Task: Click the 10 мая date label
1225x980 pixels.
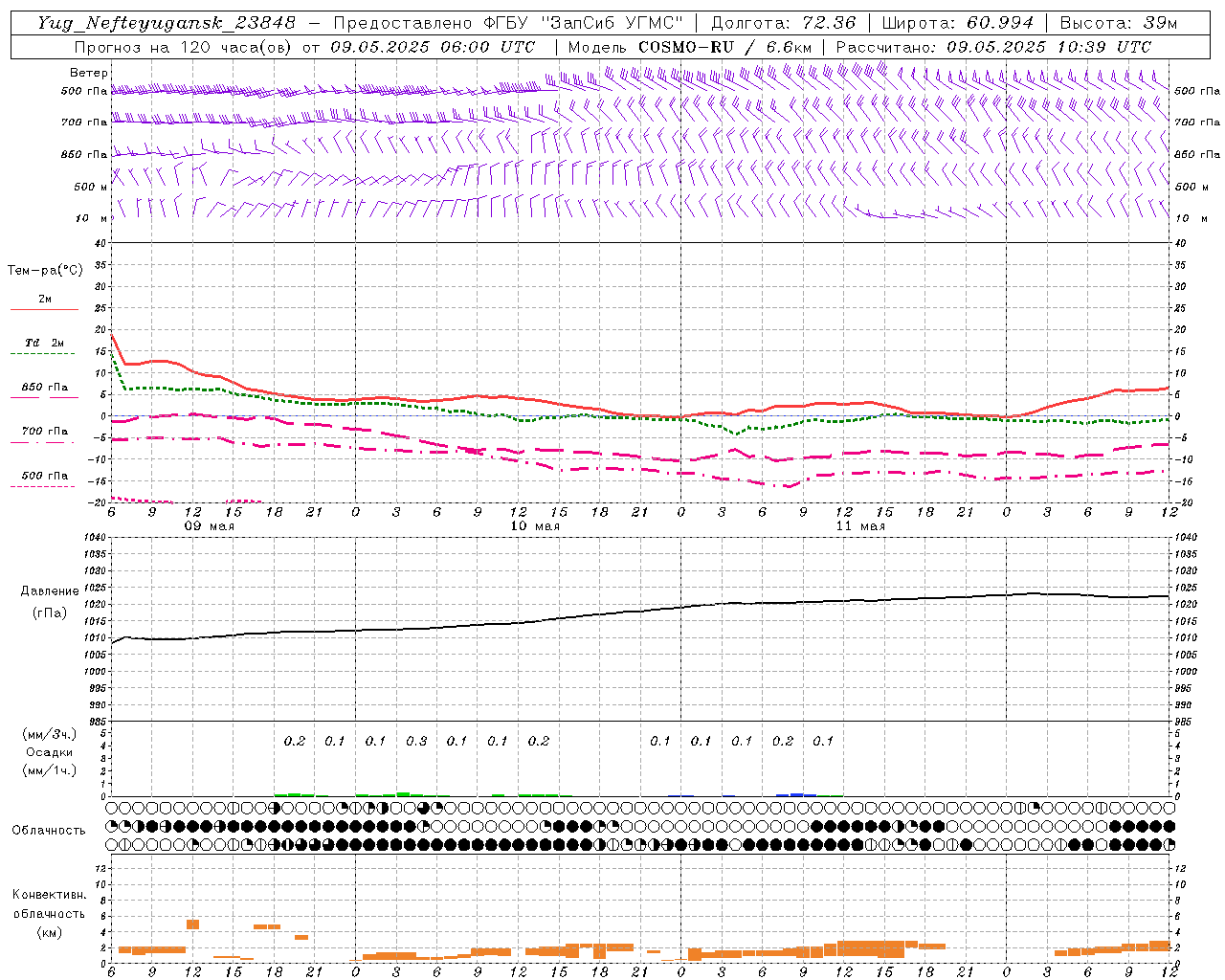Action: (x=535, y=526)
